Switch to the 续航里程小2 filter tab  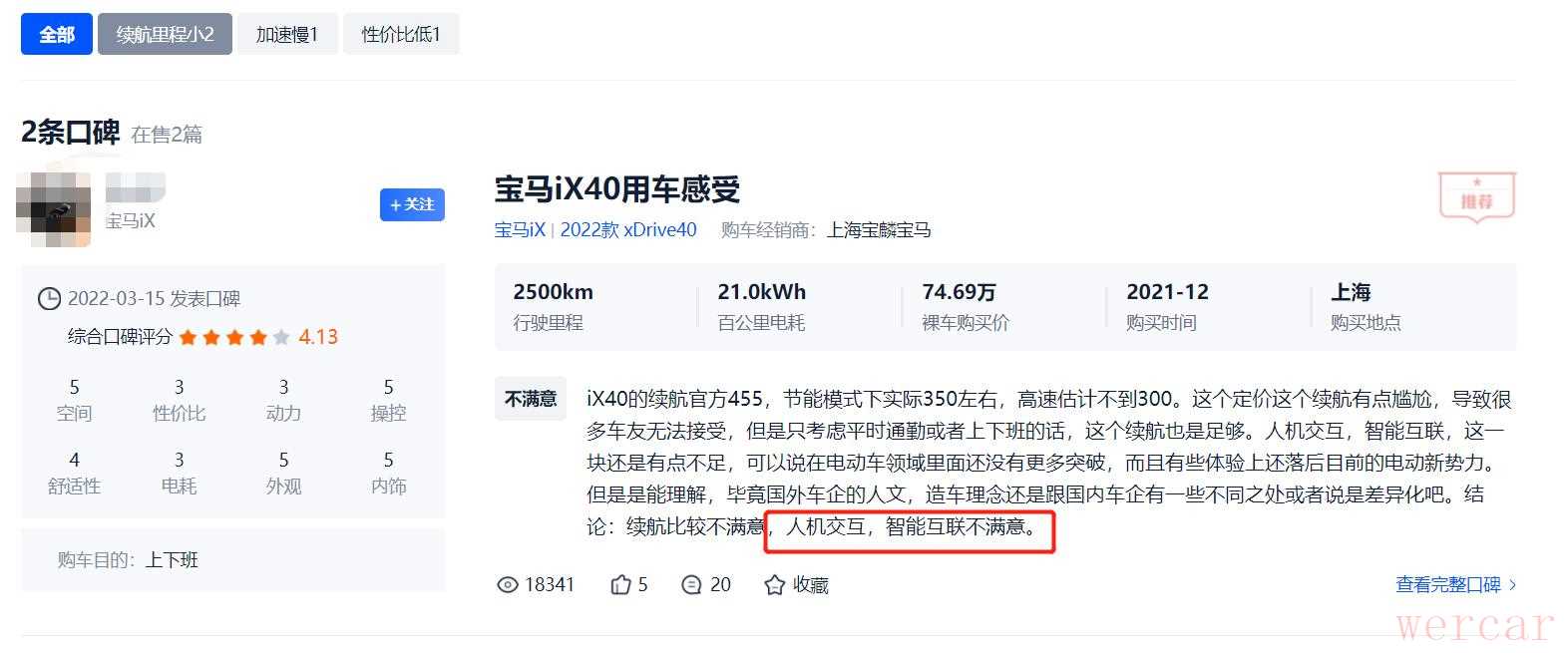tap(165, 34)
